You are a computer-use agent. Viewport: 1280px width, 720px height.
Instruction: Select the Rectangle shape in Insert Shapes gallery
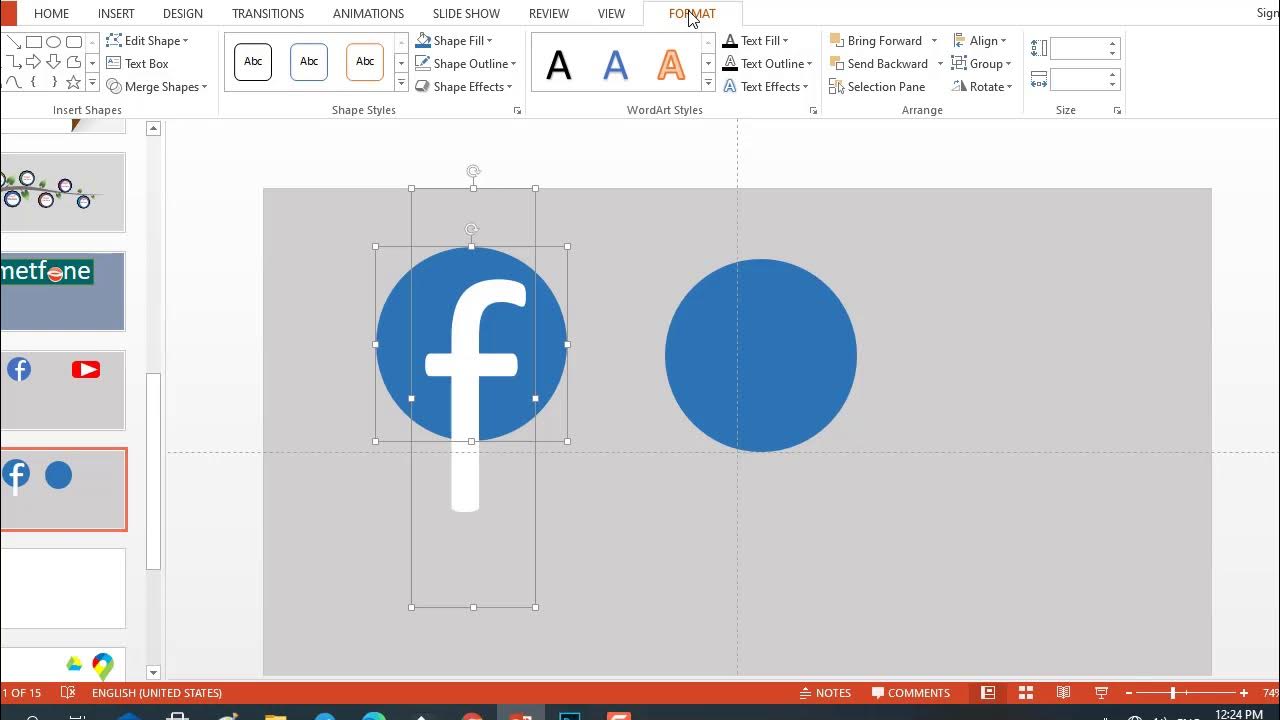[34, 42]
